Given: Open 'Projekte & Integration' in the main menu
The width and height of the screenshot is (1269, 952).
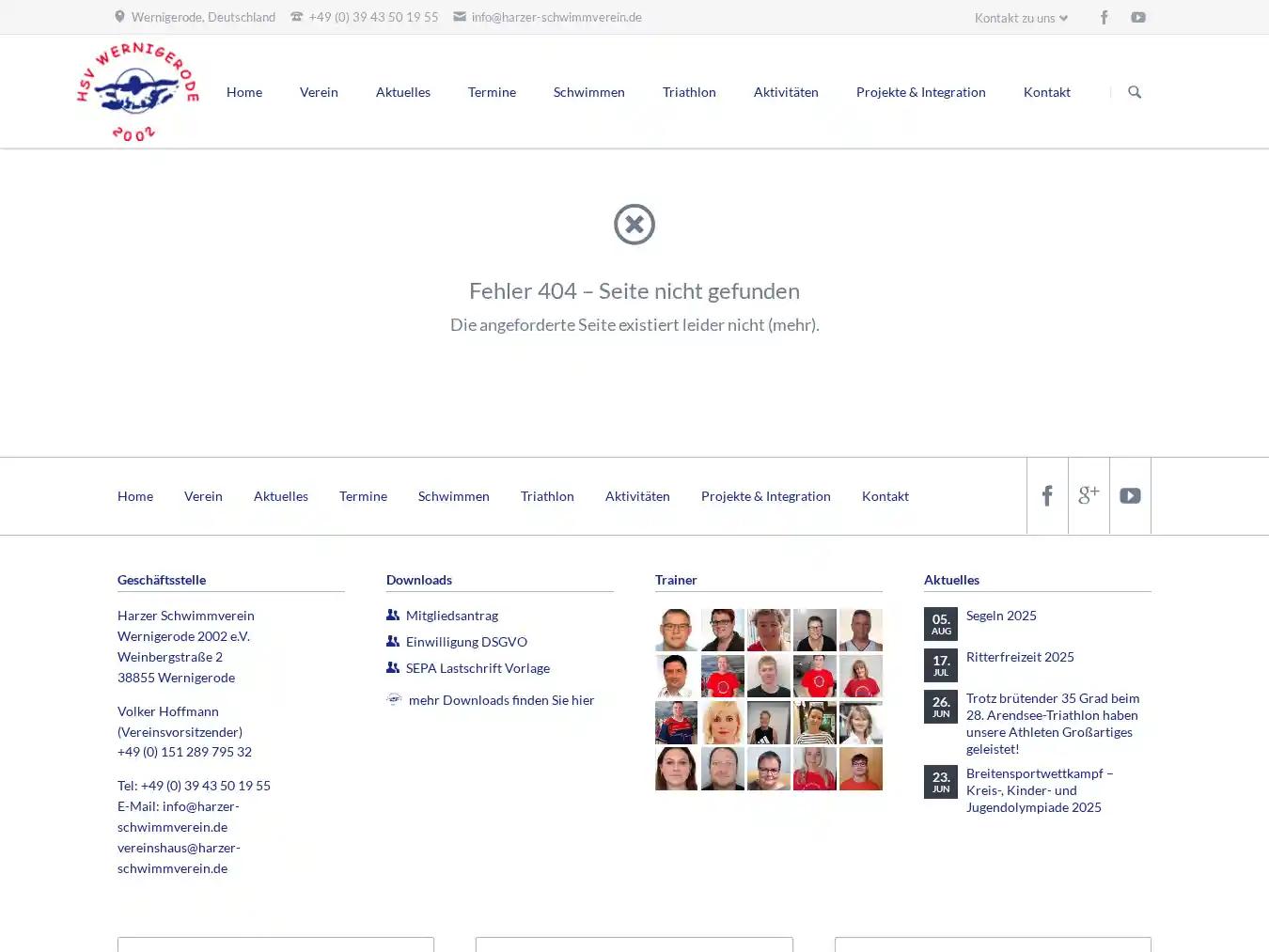Looking at the screenshot, I should (x=920, y=91).
